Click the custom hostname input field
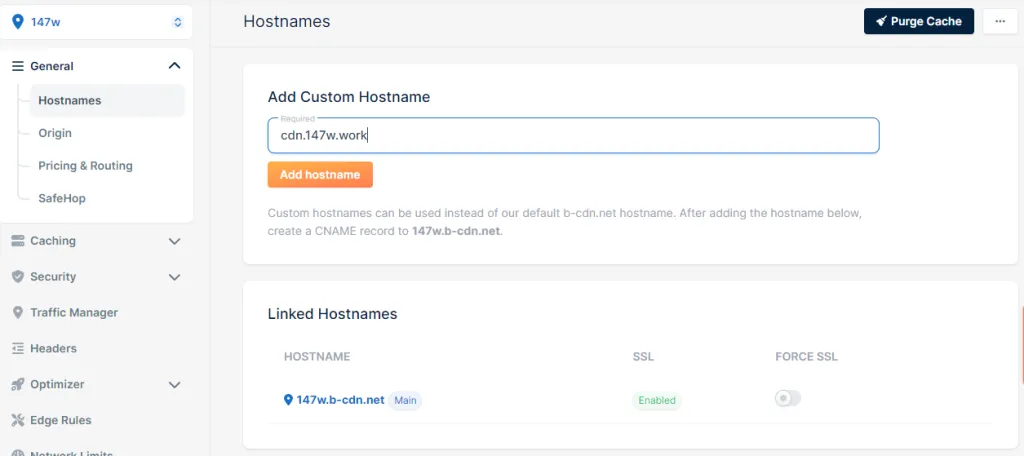 pos(573,136)
